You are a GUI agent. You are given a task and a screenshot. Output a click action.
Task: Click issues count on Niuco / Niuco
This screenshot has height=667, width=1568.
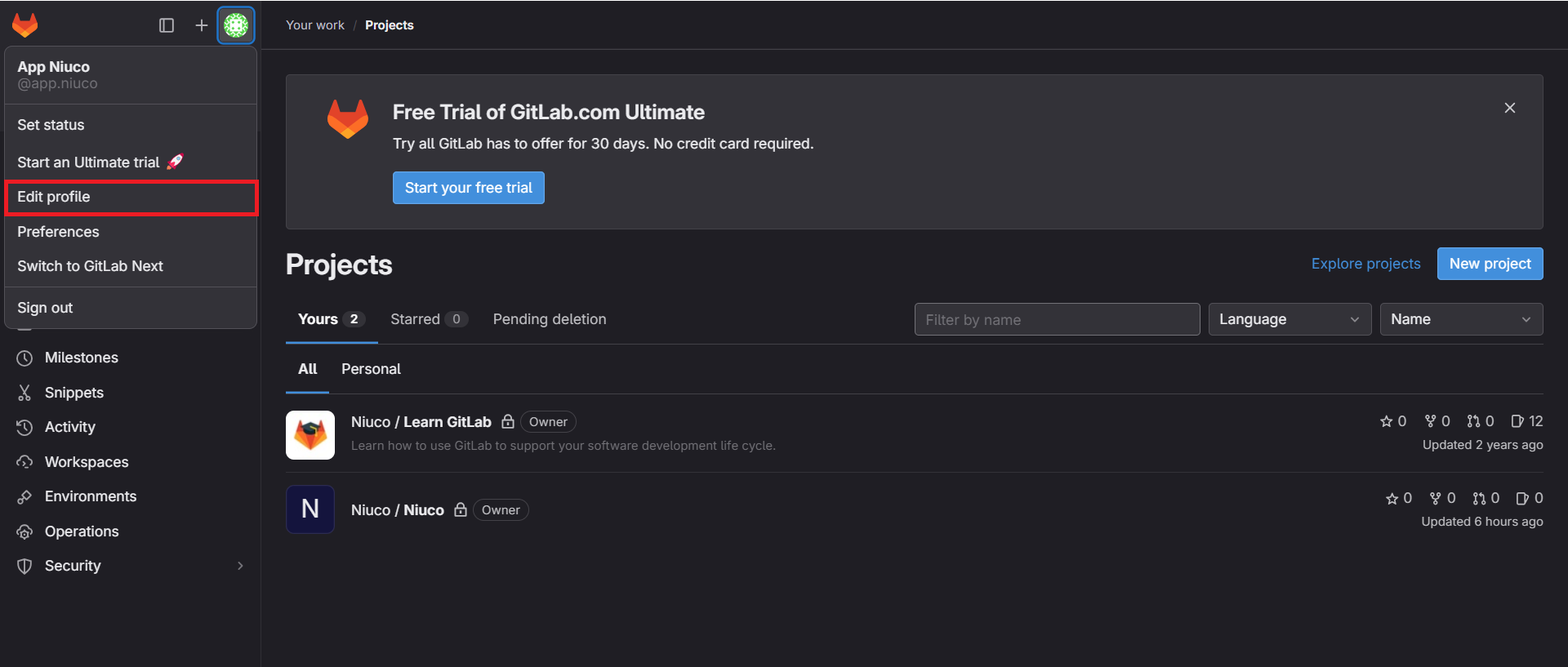tap(1530, 498)
